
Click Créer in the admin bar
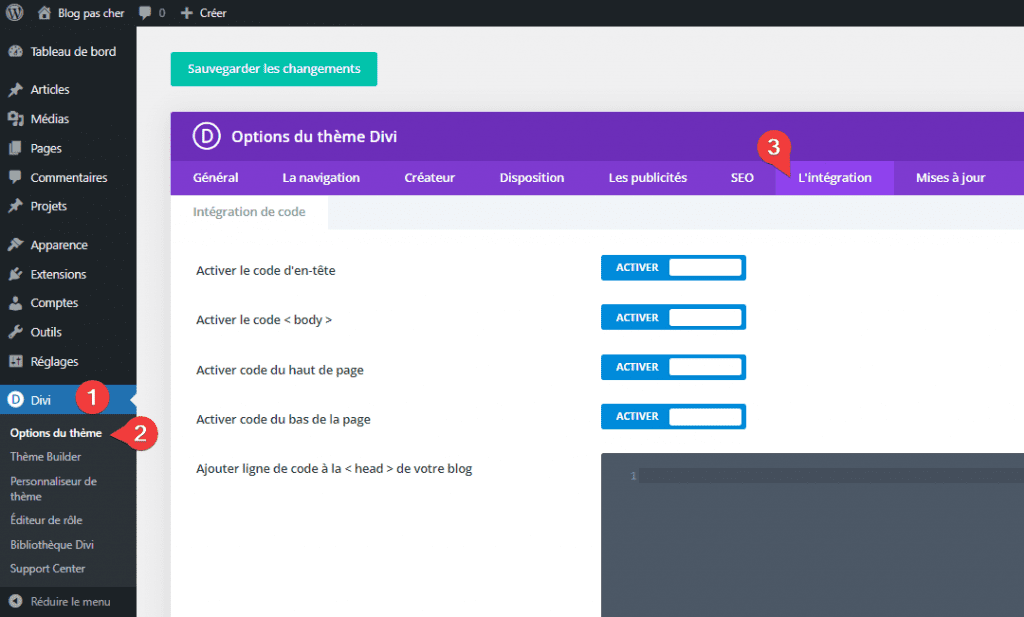(213, 13)
